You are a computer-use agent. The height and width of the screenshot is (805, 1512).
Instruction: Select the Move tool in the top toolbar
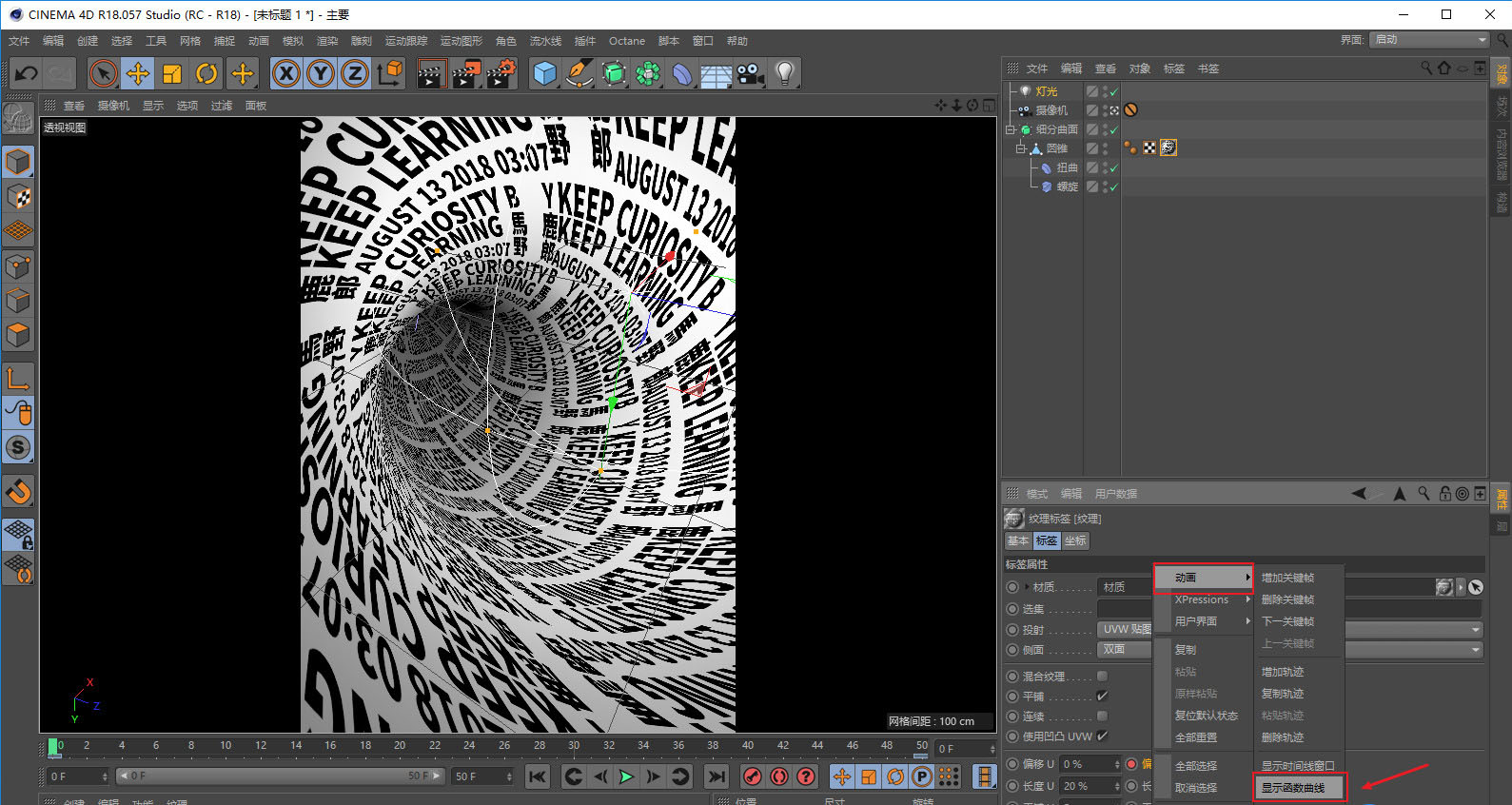tap(138, 73)
